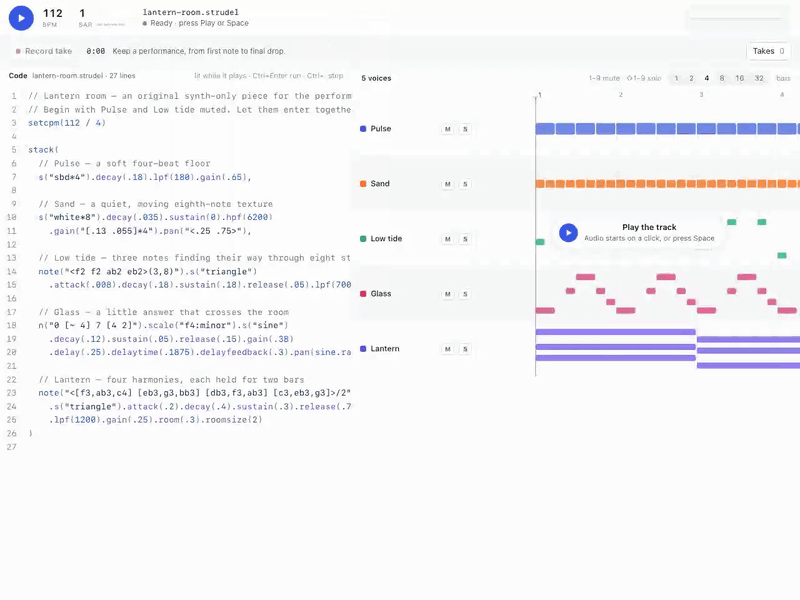Click the sbd*4 Pulse code line

tap(145, 177)
